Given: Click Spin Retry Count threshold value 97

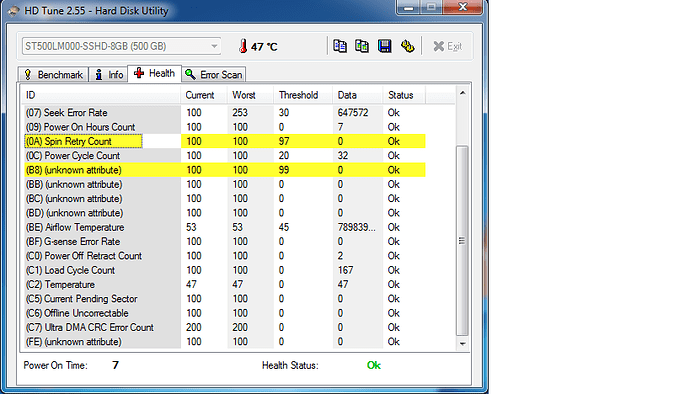Looking at the screenshot, I should pyautogui.click(x=284, y=141).
